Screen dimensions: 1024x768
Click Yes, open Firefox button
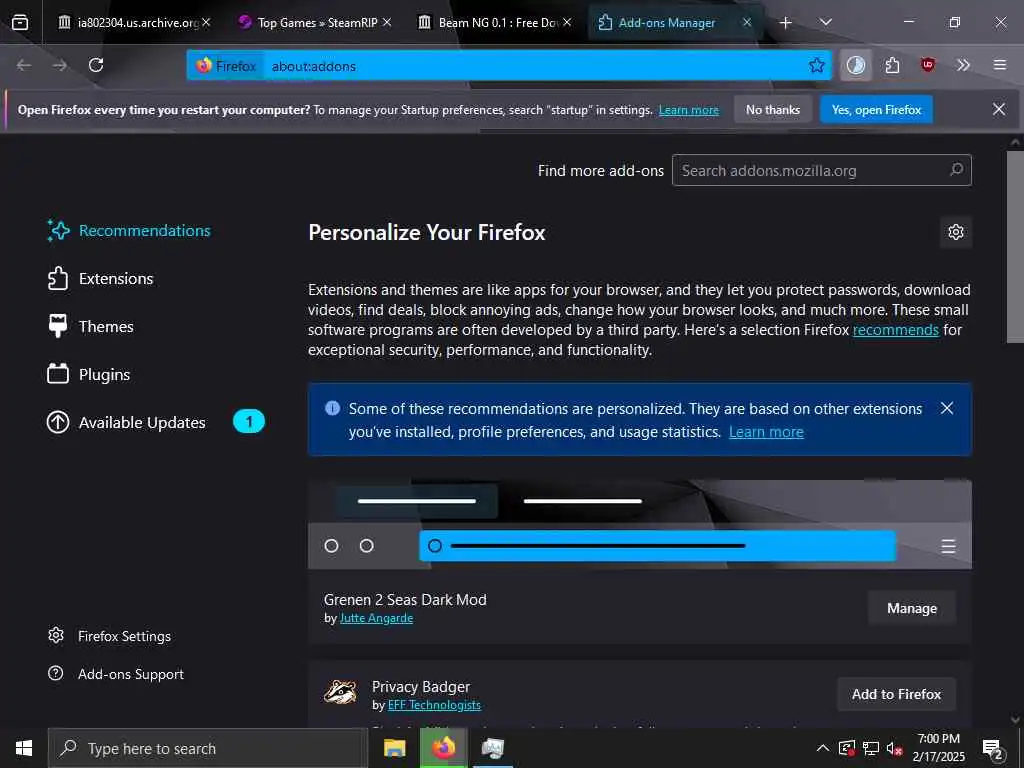pyautogui.click(x=876, y=110)
